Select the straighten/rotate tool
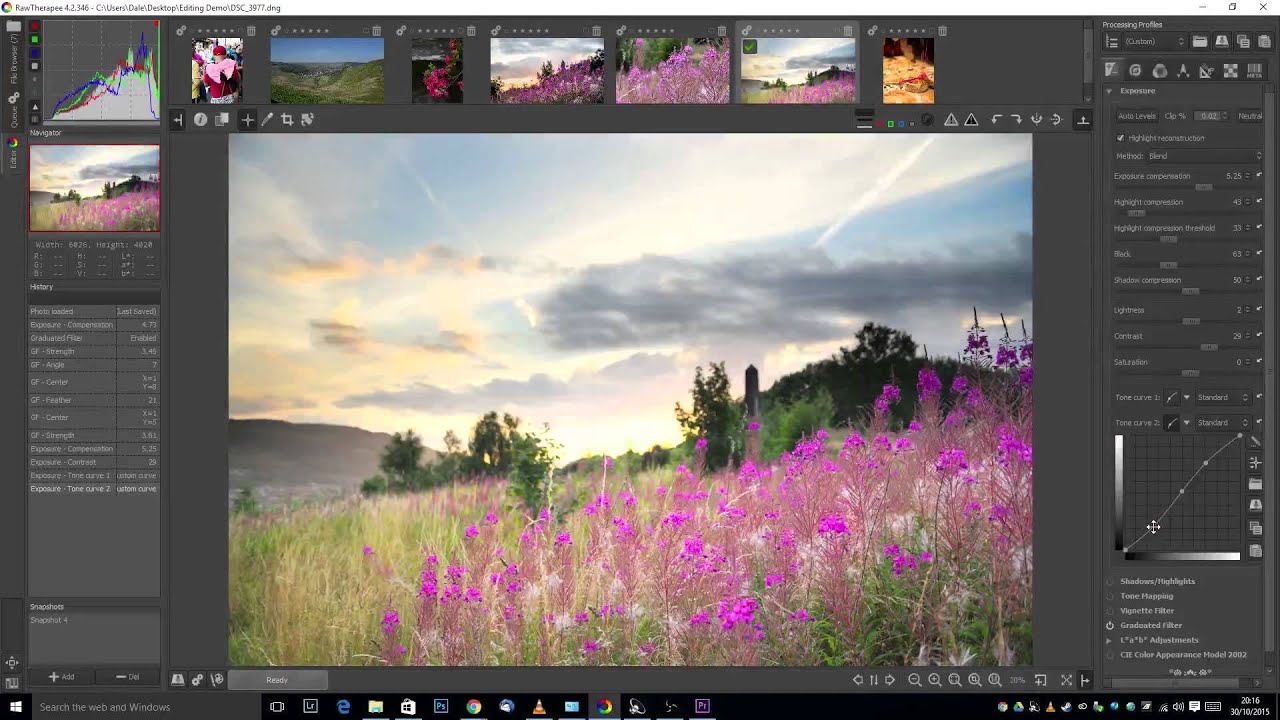The image size is (1280, 720). pos(307,119)
